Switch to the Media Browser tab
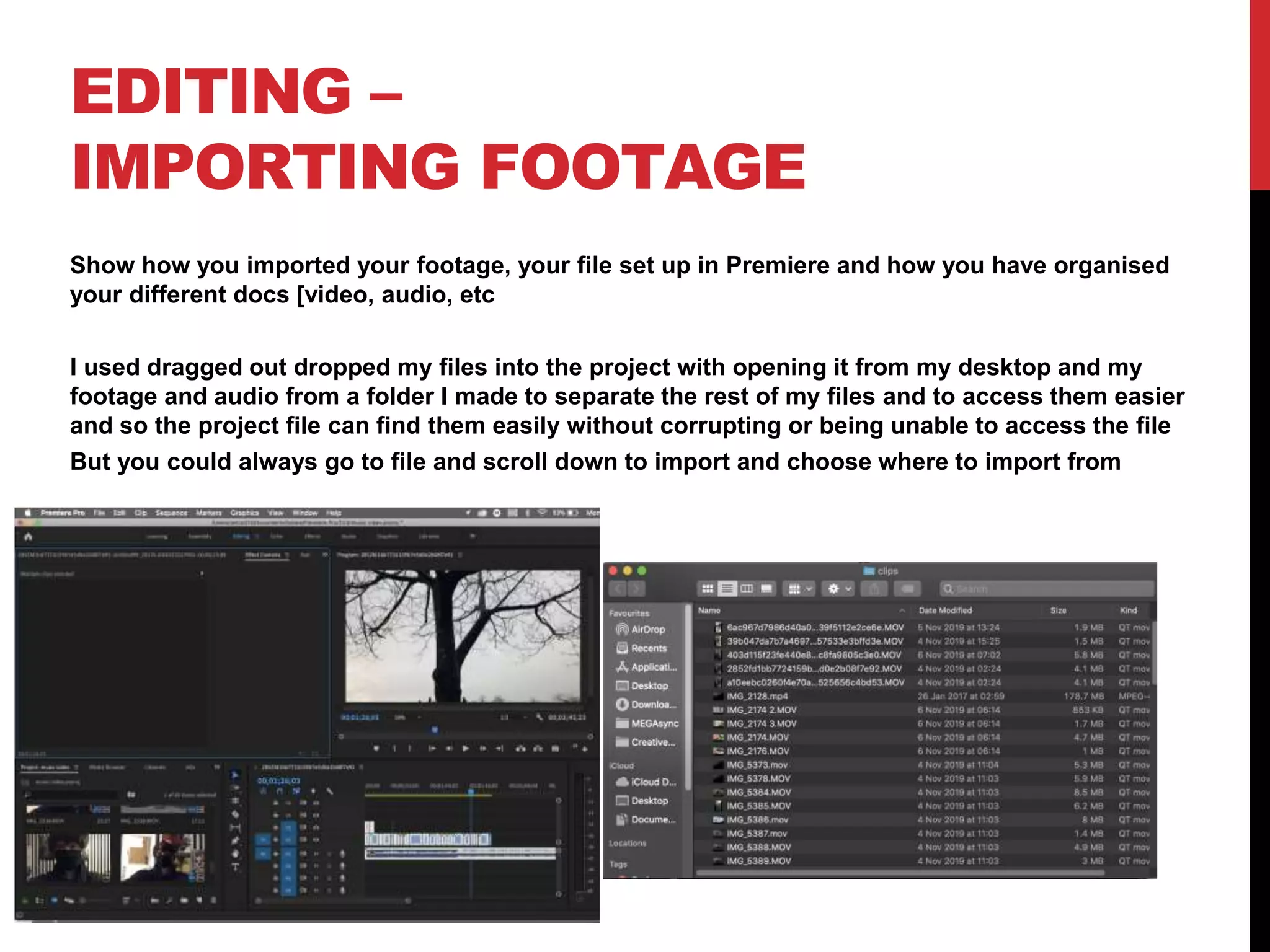 pos(107,767)
